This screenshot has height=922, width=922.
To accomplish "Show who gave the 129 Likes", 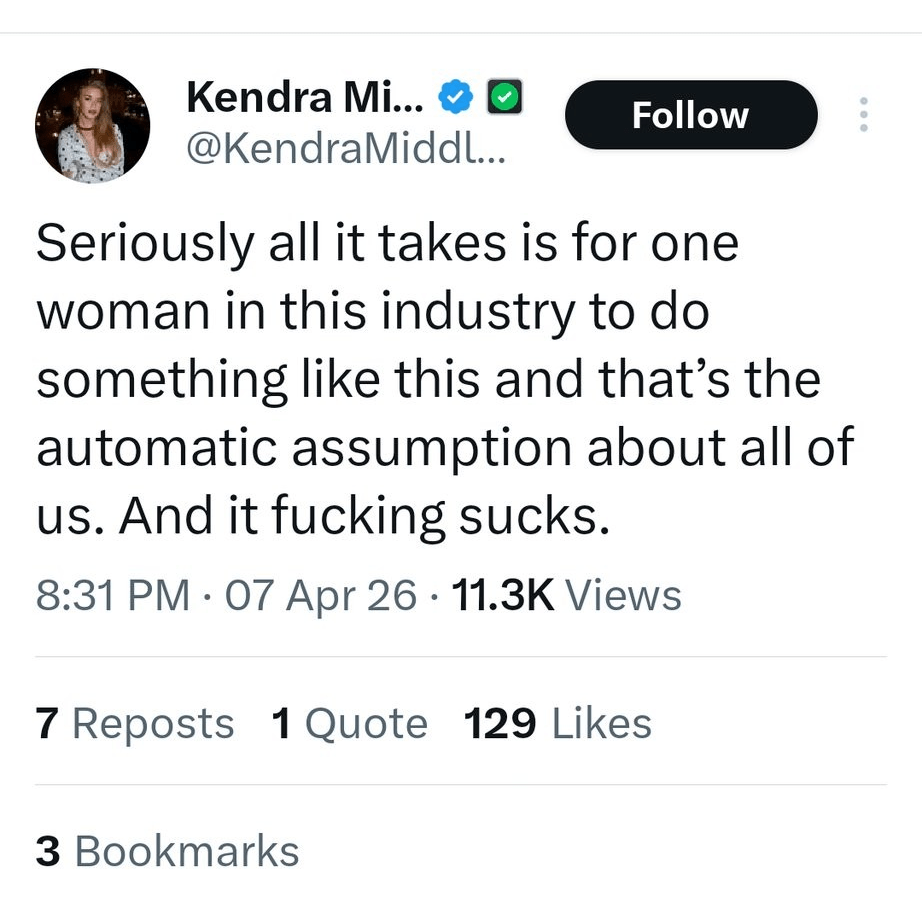I will tap(557, 724).
